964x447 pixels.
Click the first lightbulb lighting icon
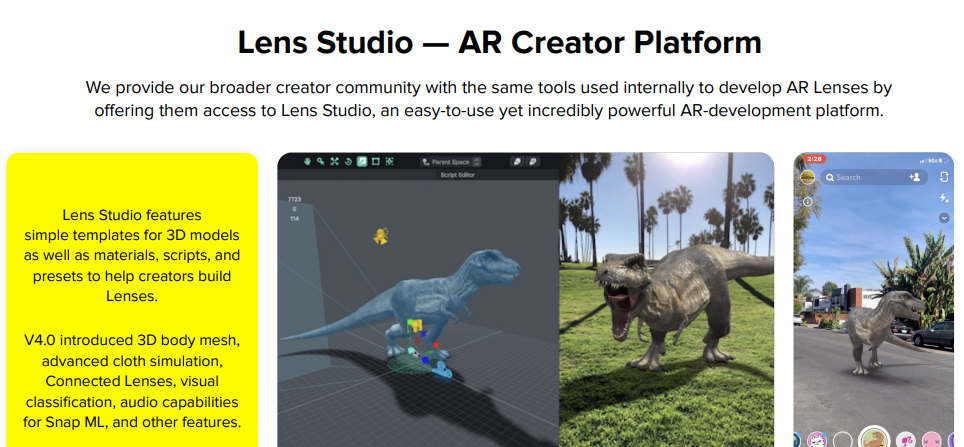click(517, 162)
